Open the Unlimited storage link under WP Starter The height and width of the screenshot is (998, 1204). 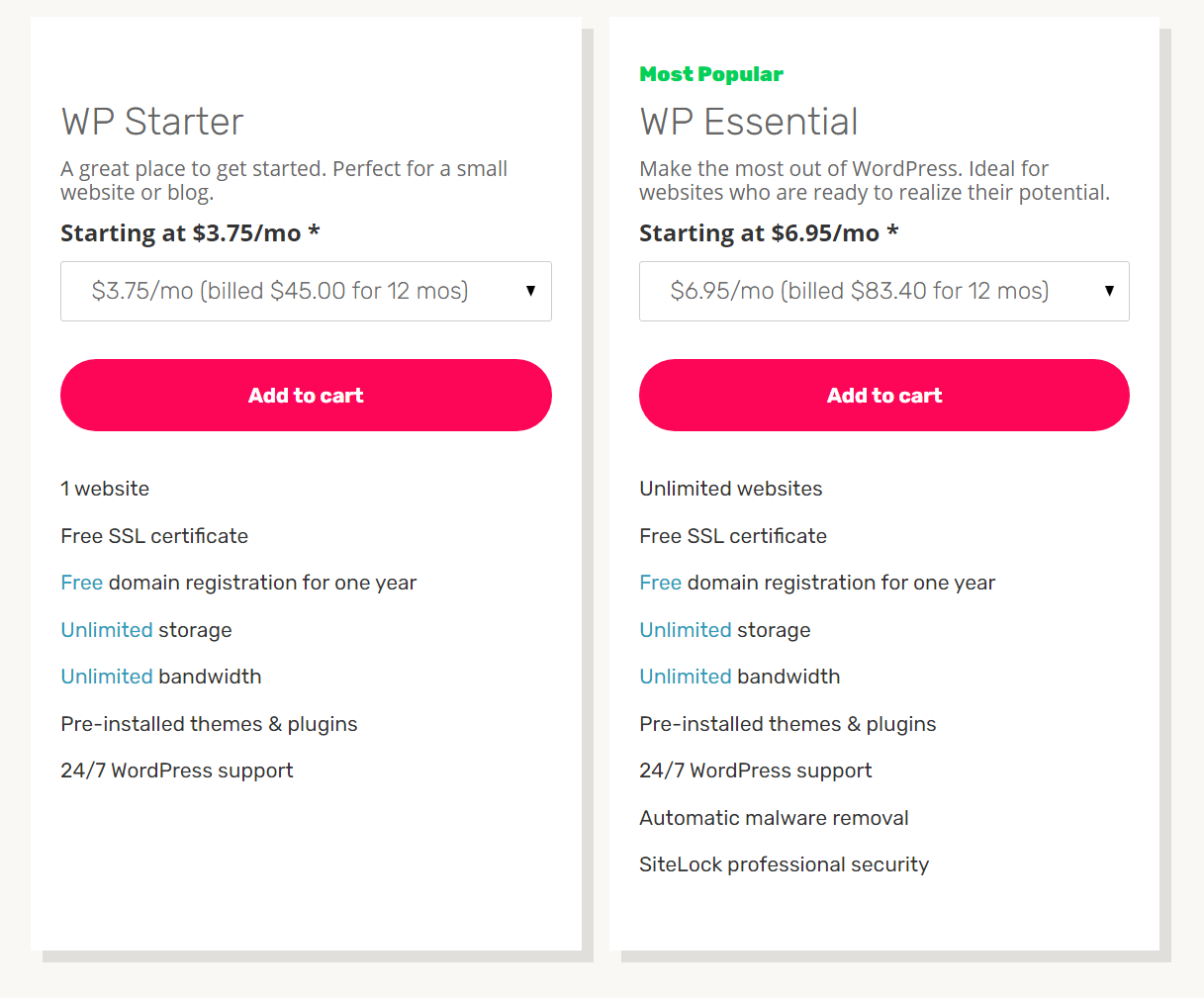[x=107, y=629]
